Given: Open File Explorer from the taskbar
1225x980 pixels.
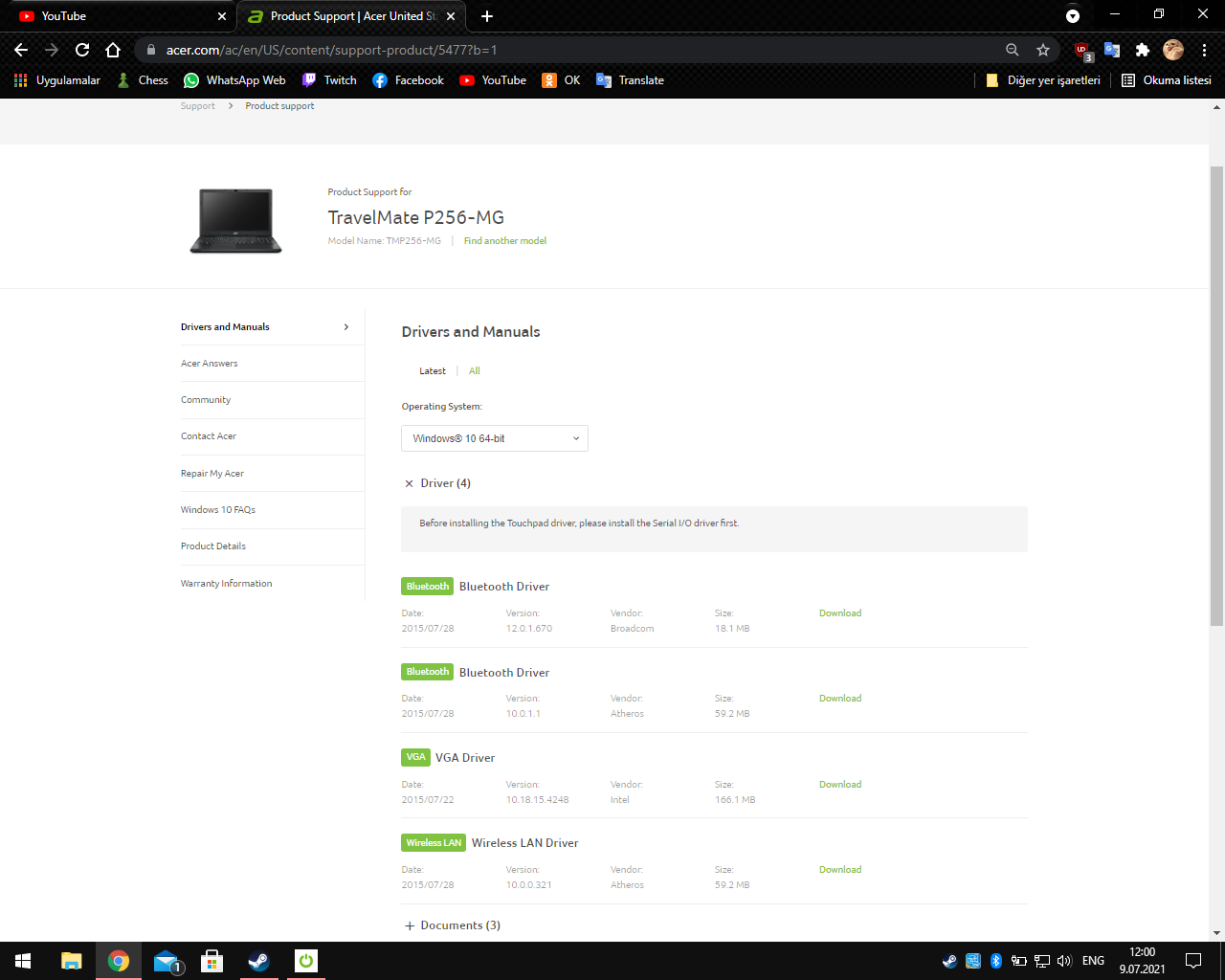Looking at the screenshot, I should (x=72, y=961).
